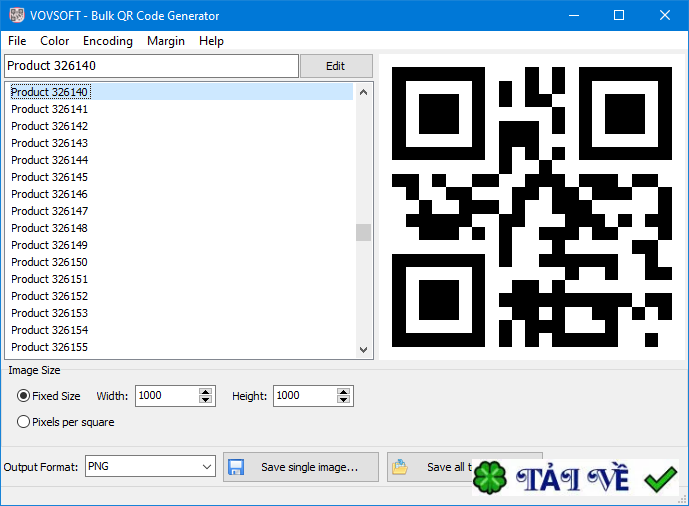Click the VOVSOFT app icon in title bar

(x=15, y=16)
